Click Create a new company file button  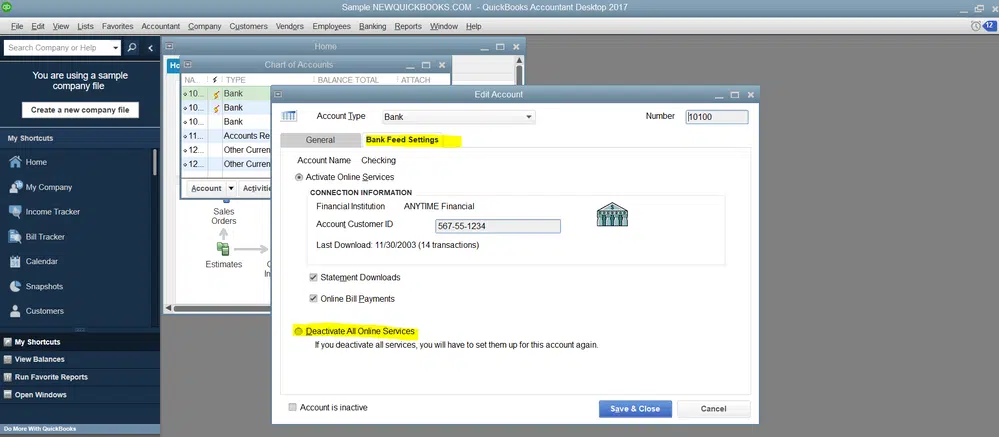[x=80, y=110]
